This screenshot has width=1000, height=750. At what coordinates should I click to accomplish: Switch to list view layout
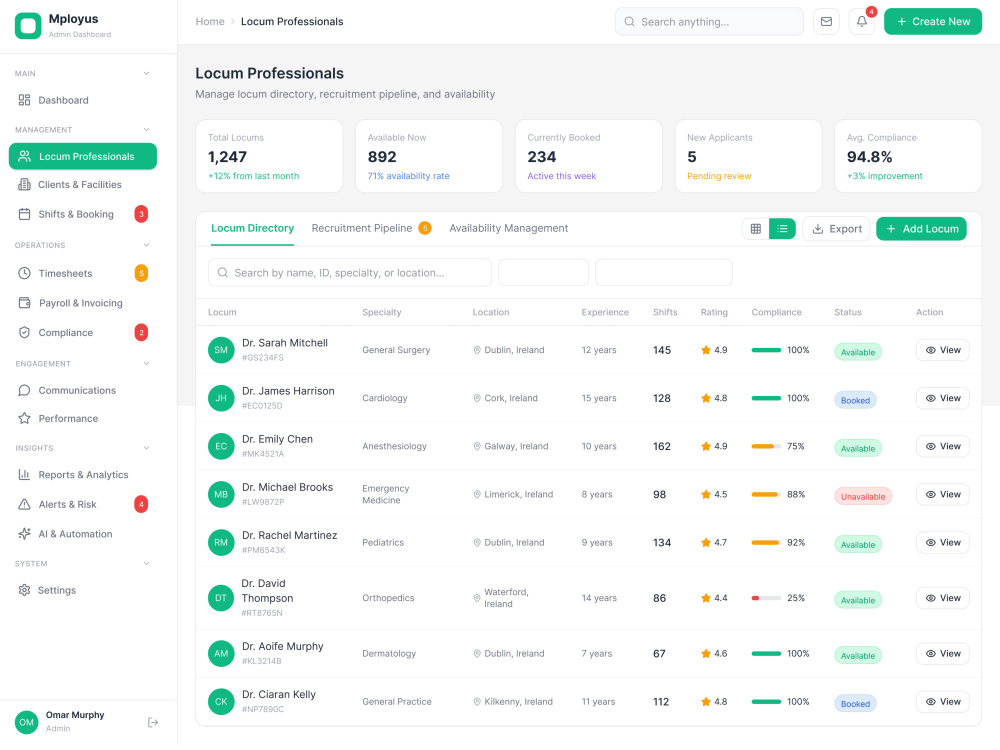[x=783, y=229]
